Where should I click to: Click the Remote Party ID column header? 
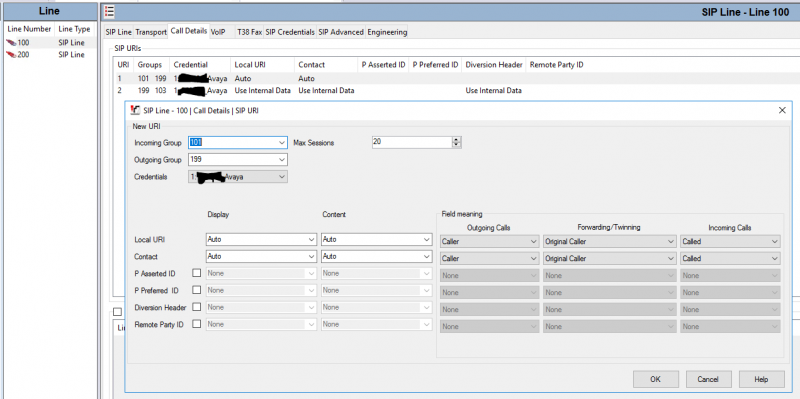pyautogui.click(x=557, y=65)
